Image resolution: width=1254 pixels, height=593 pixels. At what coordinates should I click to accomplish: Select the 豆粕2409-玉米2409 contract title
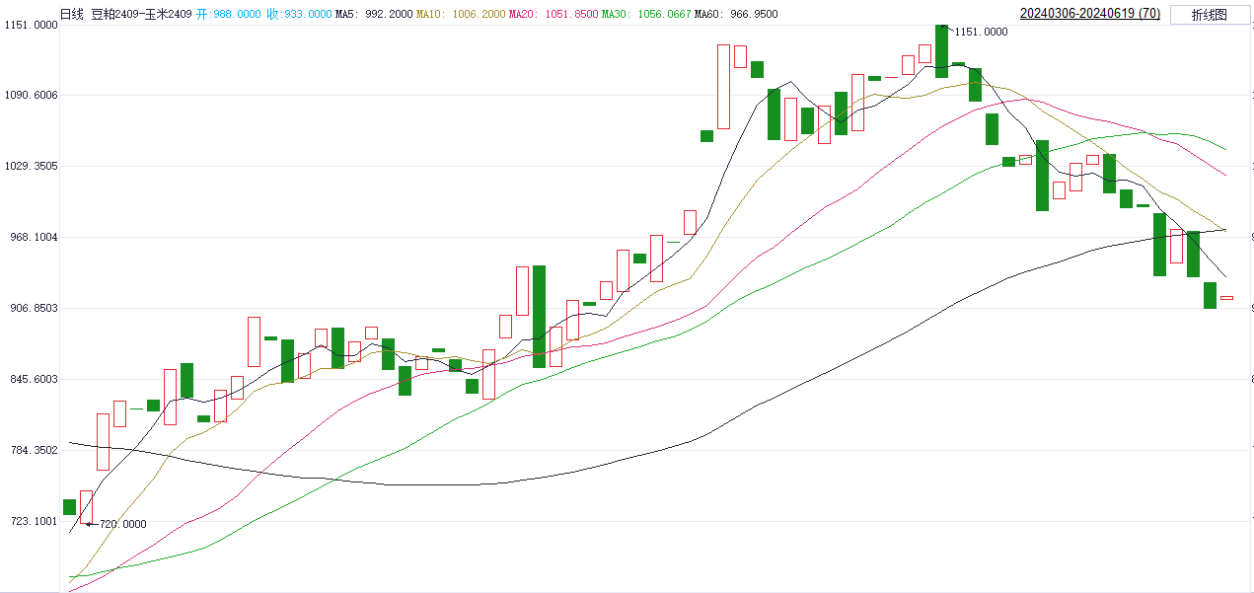(x=140, y=14)
